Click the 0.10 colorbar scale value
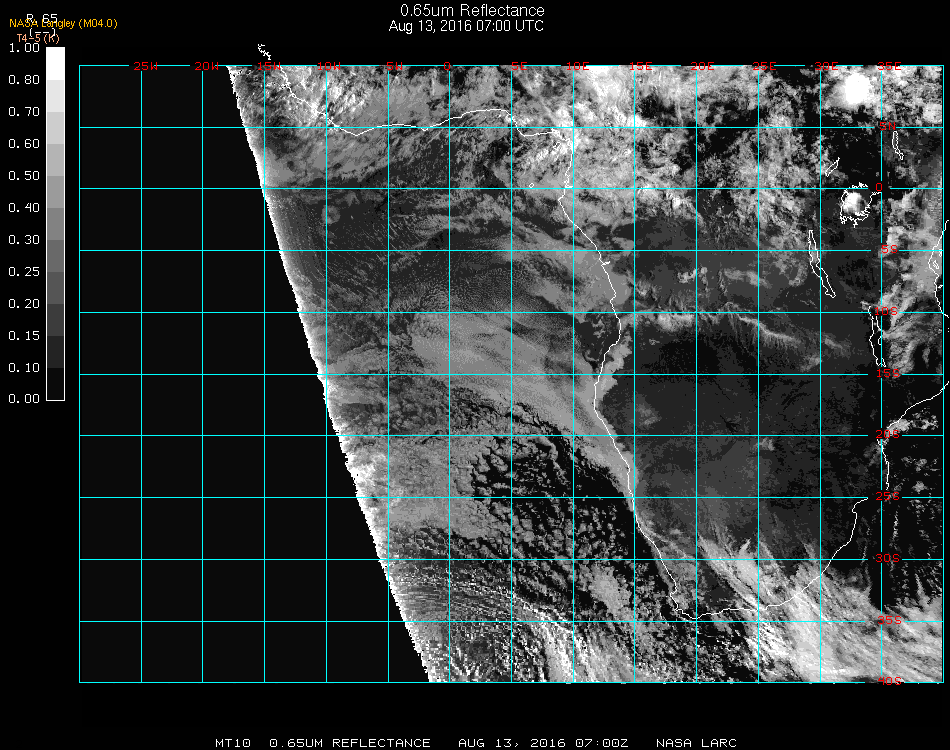The width and height of the screenshot is (950, 750). [24, 368]
